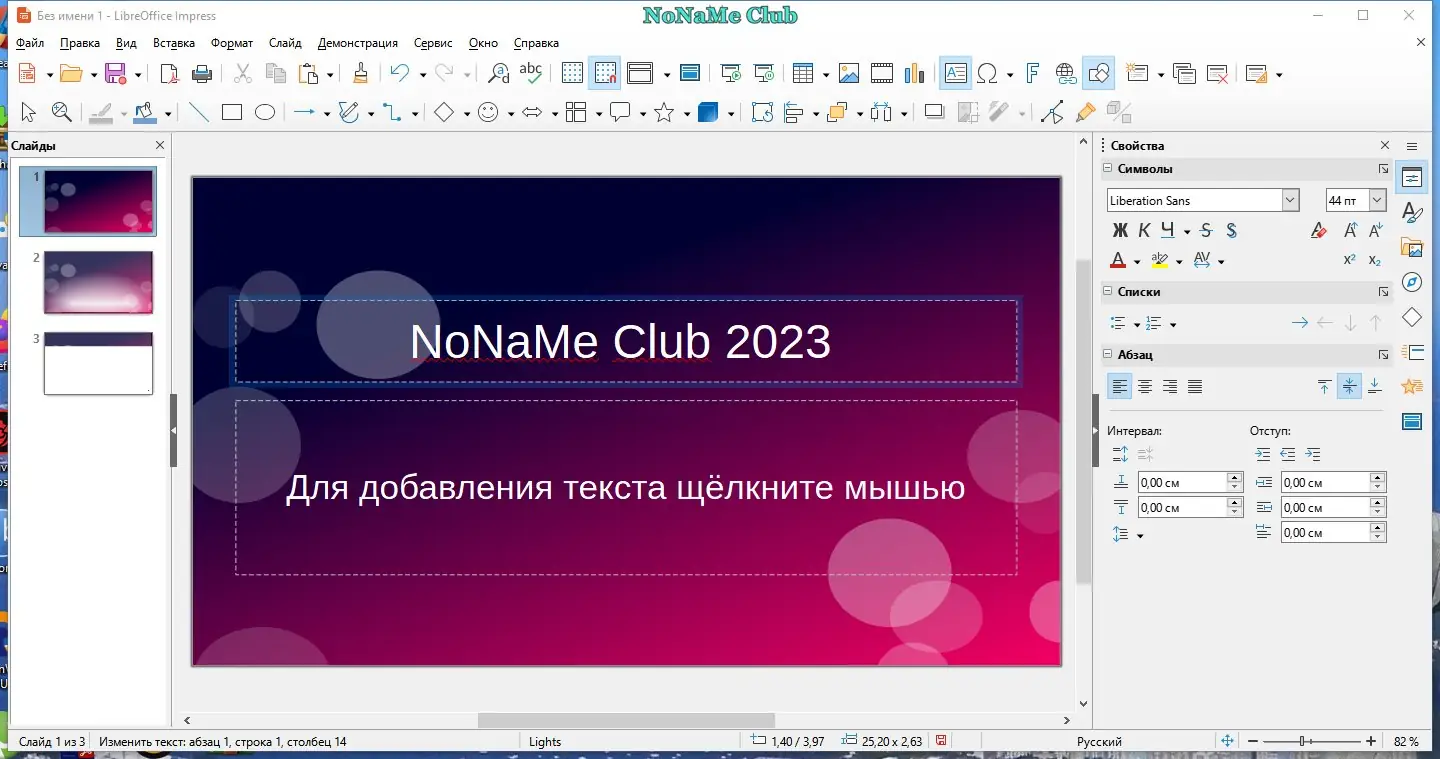This screenshot has height=759, width=1440.
Task: Open the Демонстрация menu
Action: click(358, 43)
